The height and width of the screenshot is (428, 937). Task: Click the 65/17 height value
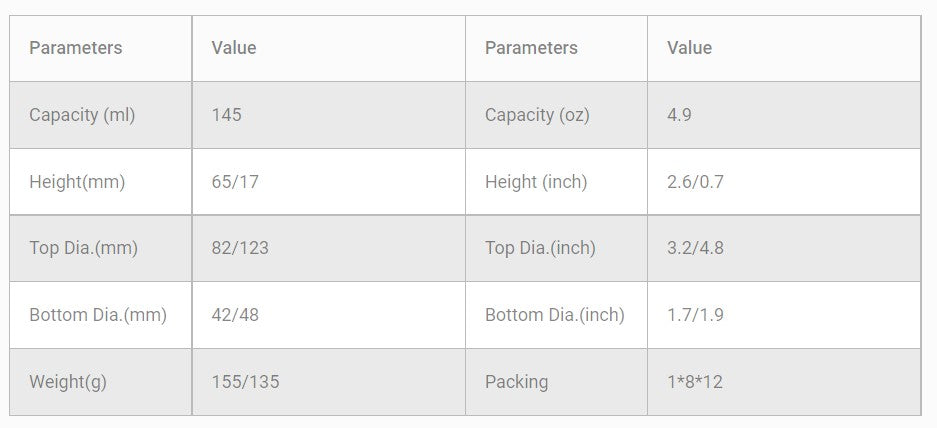[235, 182]
